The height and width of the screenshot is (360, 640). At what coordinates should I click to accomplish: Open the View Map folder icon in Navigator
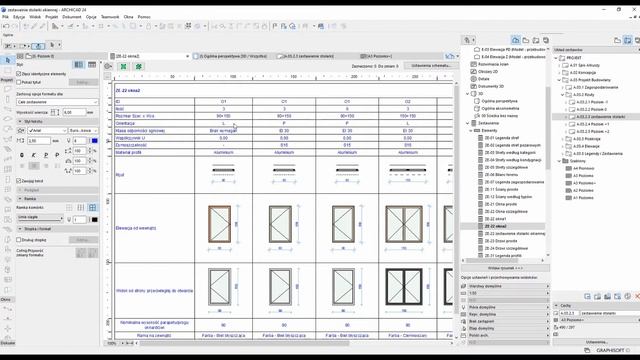pos(526,40)
